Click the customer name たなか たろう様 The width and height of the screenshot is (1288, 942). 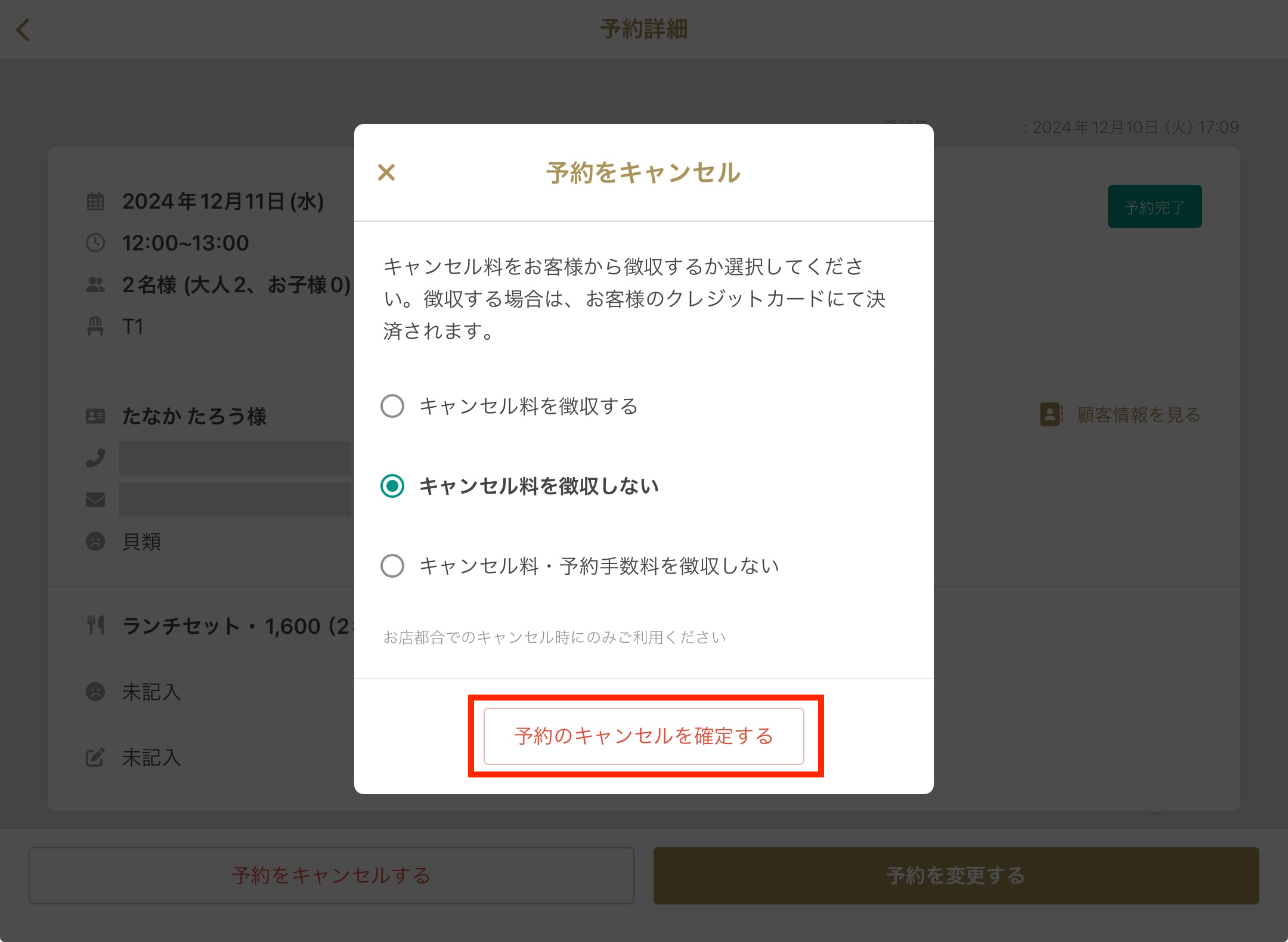[x=194, y=416]
